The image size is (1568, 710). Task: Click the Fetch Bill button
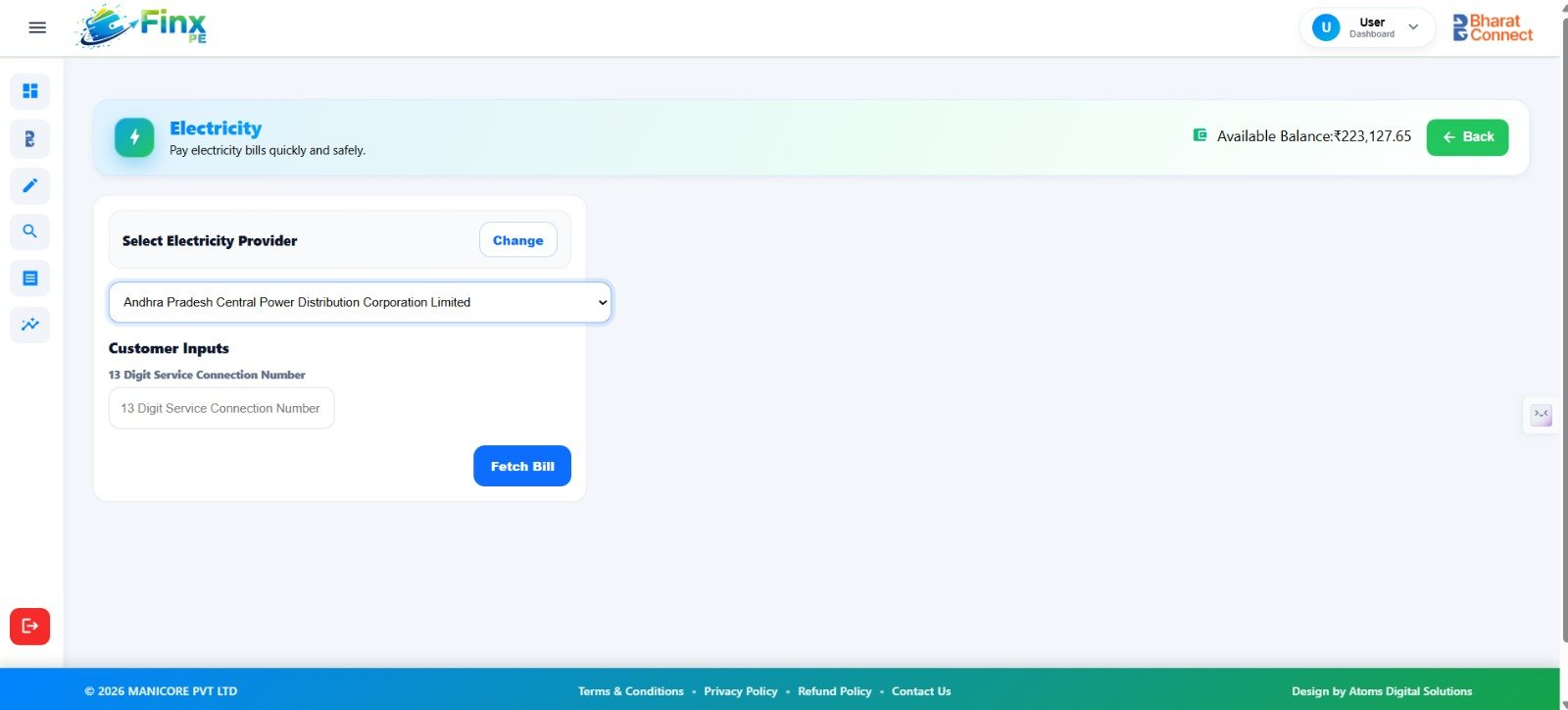522,466
